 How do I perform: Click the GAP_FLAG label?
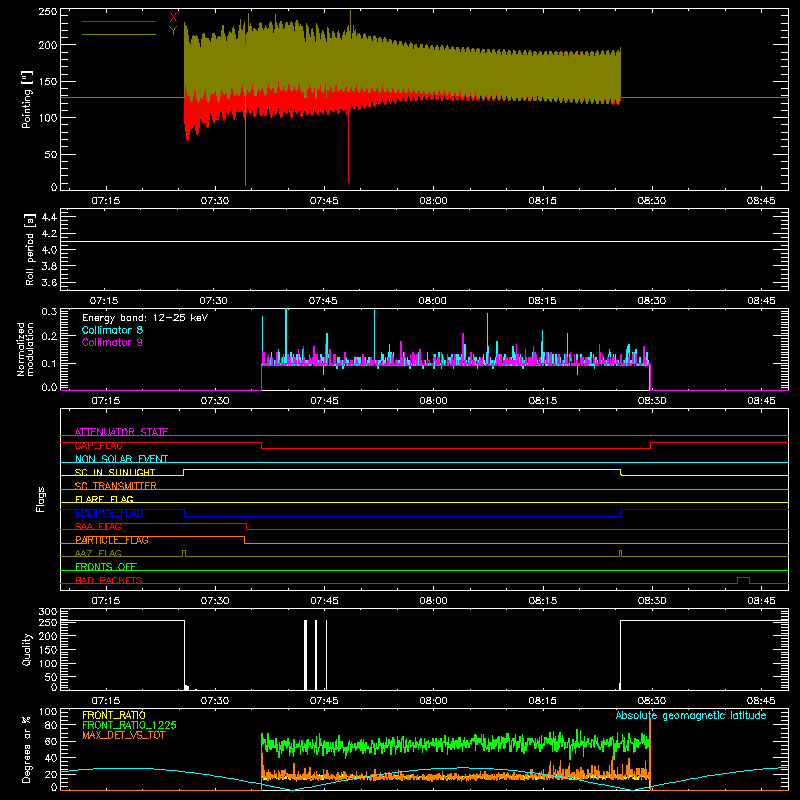[x=98, y=445]
